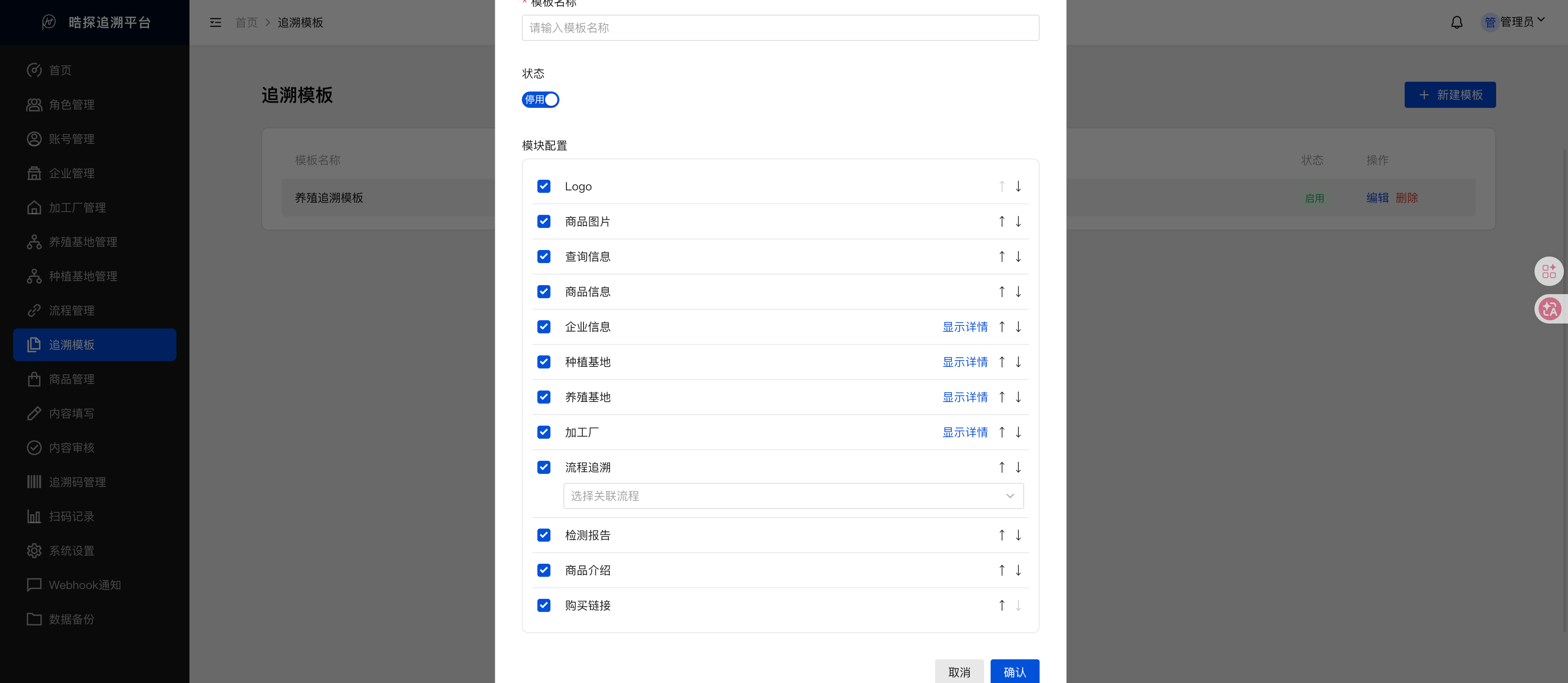Image resolution: width=1568 pixels, height=683 pixels.
Task: Toggle the 状态 switch
Action: coord(540,99)
